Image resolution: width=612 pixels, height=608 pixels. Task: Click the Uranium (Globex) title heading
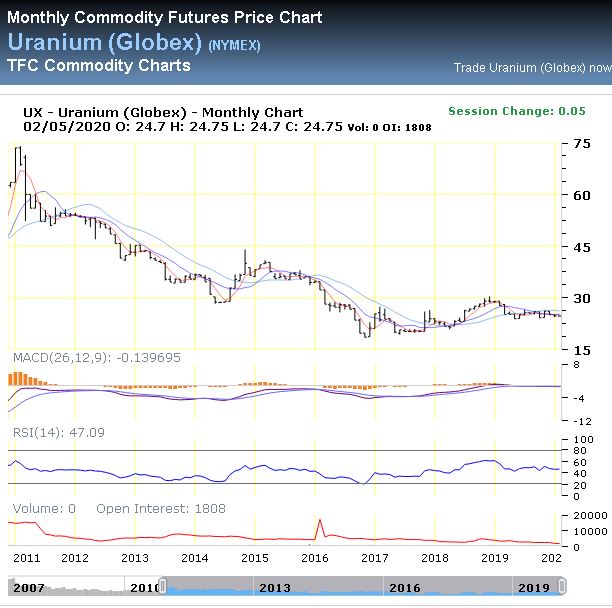104,42
